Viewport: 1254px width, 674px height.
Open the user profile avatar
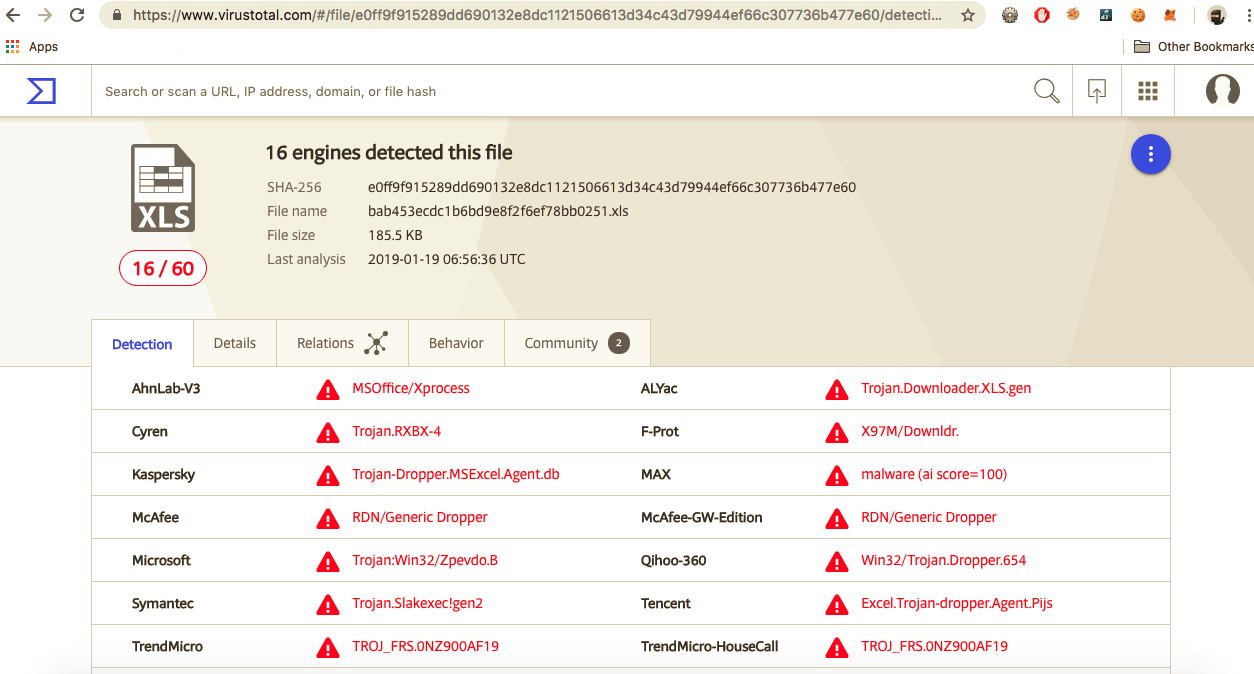coord(1222,90)
